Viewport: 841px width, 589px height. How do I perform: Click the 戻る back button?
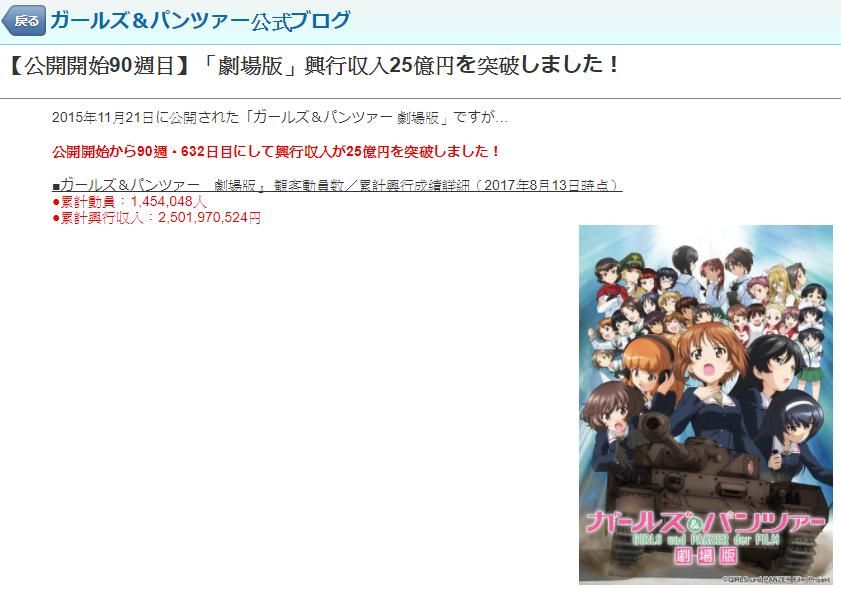tap(24, 21)
